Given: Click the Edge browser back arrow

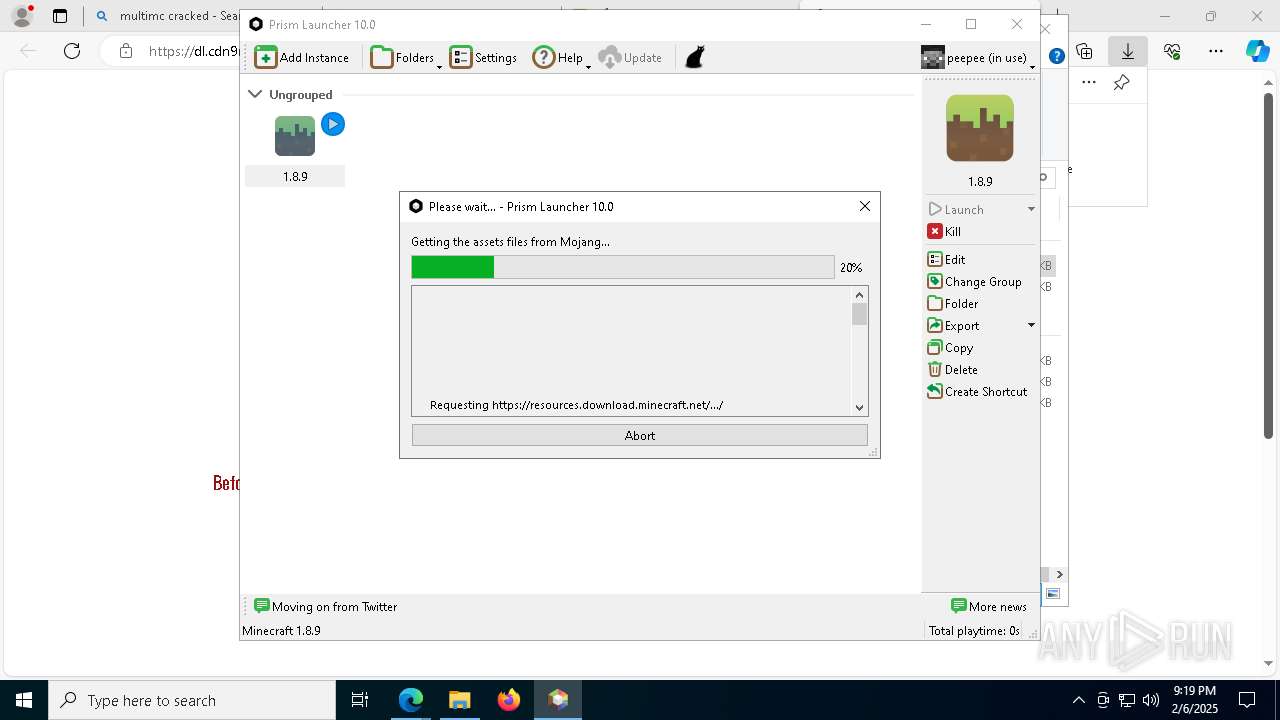Looking at the screenshot, I should pyautogui.click(x=28, y=51).
